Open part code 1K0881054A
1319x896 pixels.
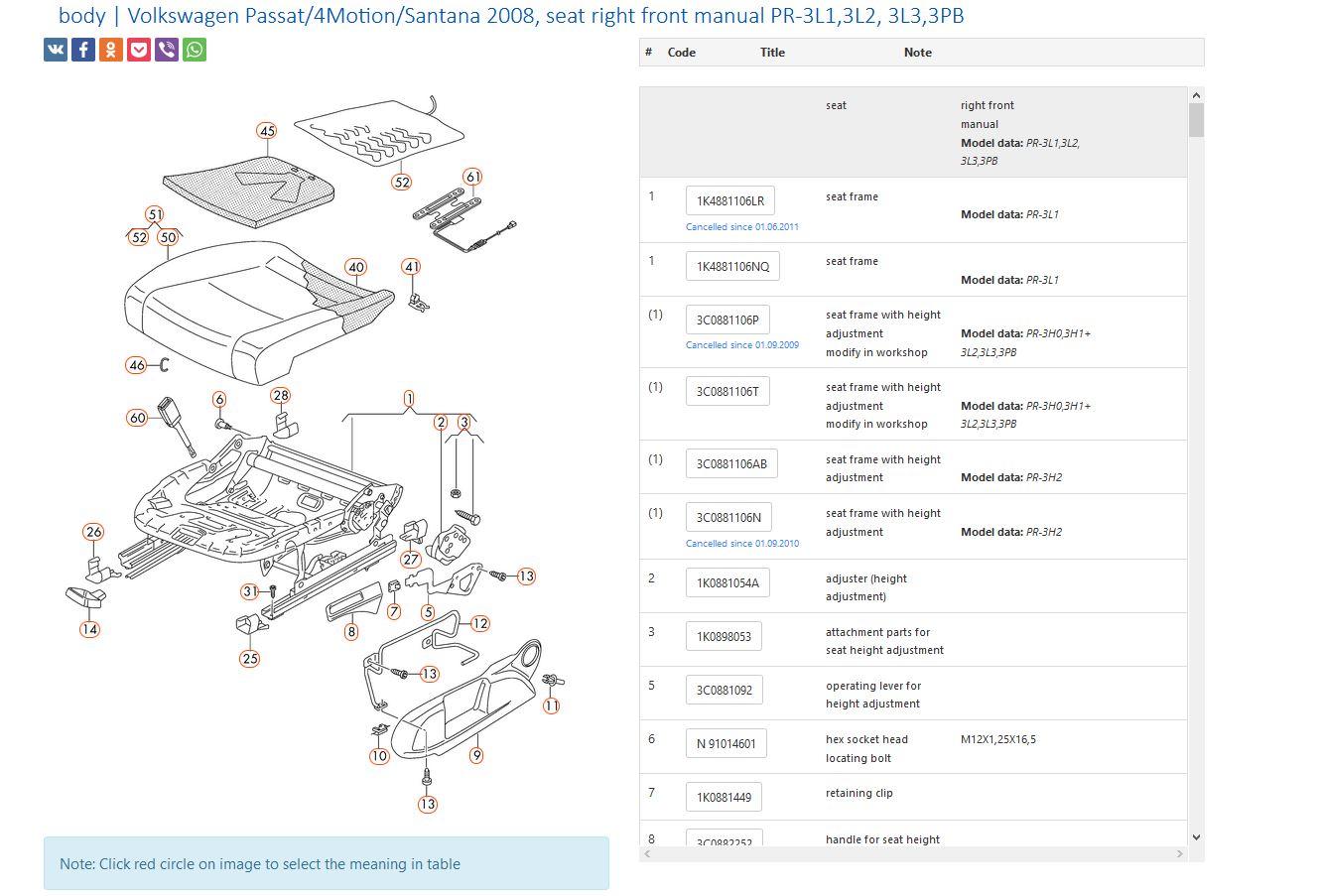point(727,582)
